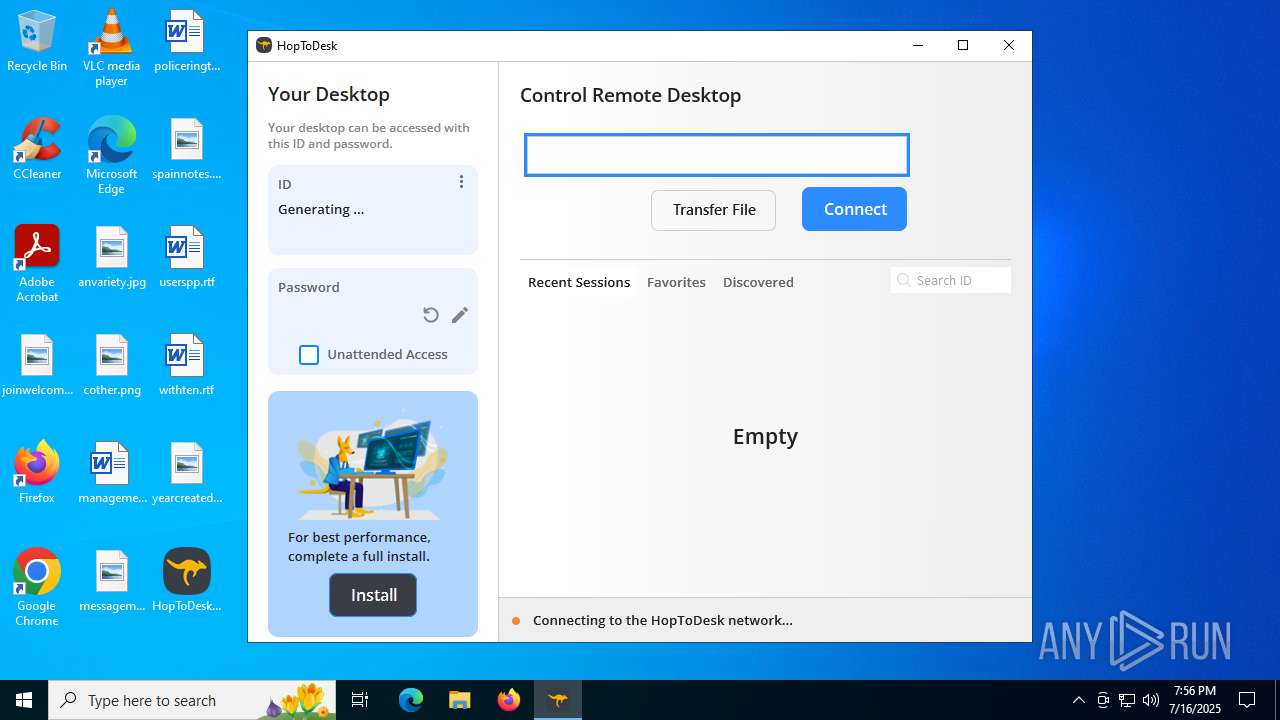
Task: Click the magnifier icon in Search ID
Action: point(904,280)
